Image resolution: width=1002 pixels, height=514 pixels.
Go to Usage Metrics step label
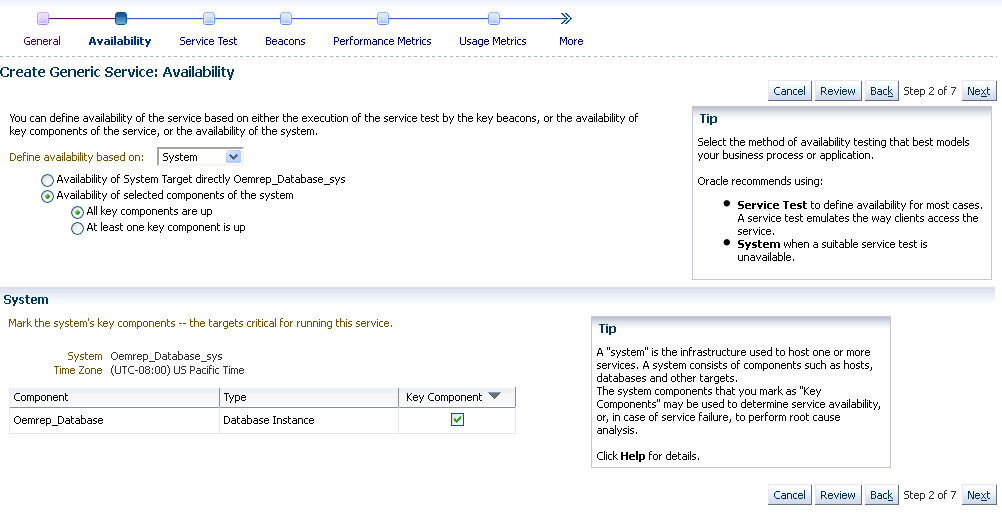493,41
